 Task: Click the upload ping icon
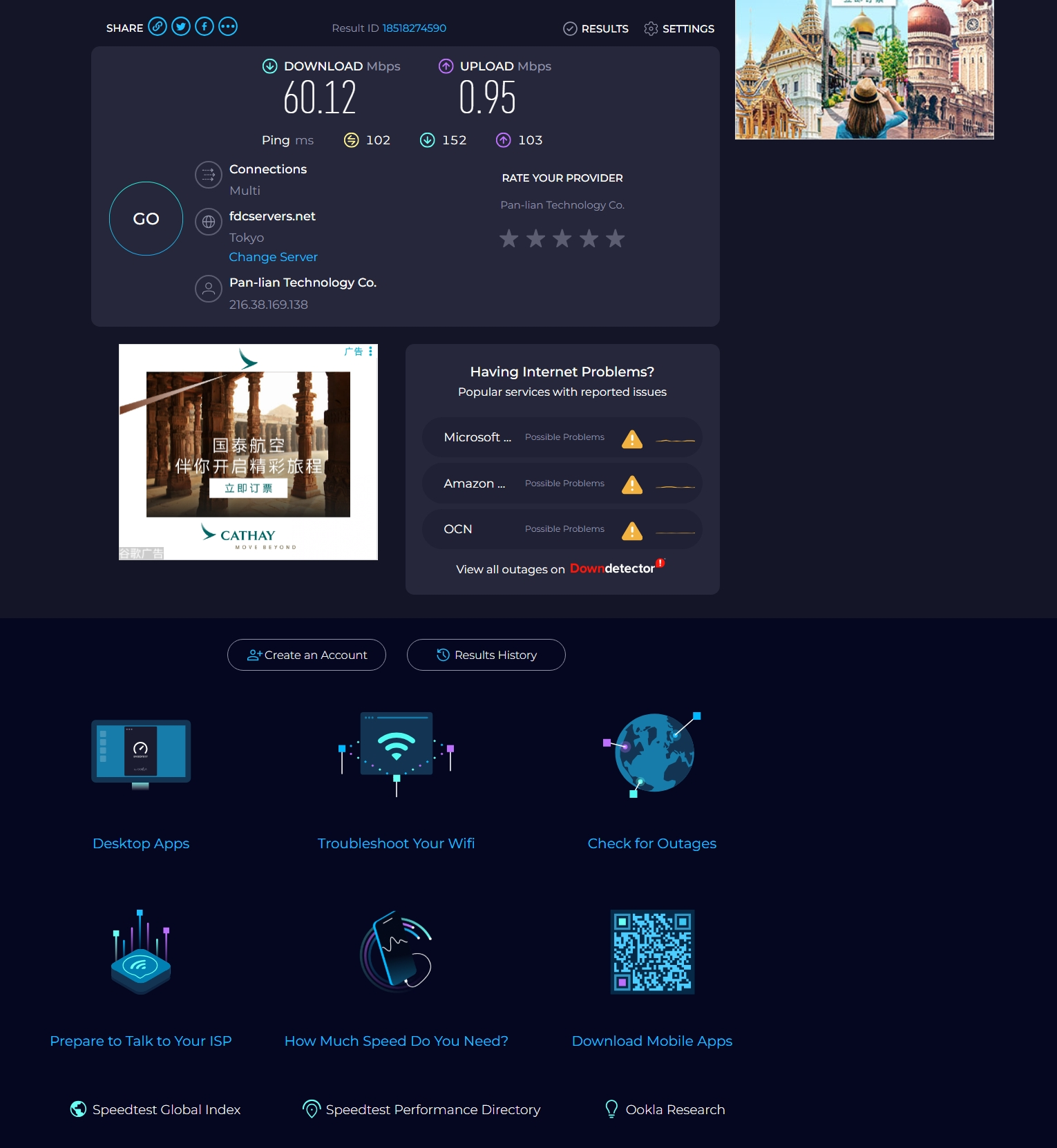504,140
